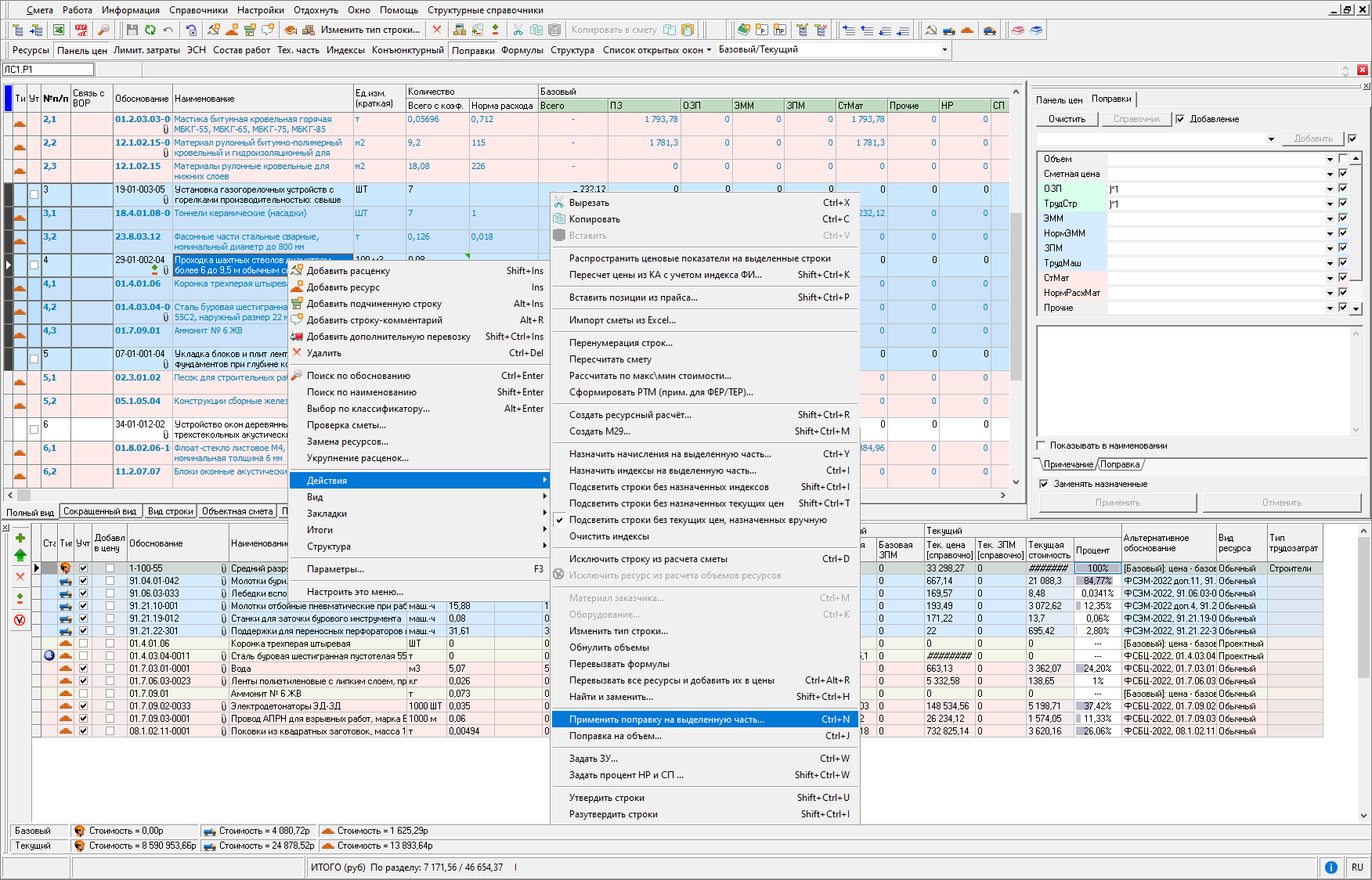Click the 'Отменить' button
1372x880 pixels.
[x=1281, y=503]
